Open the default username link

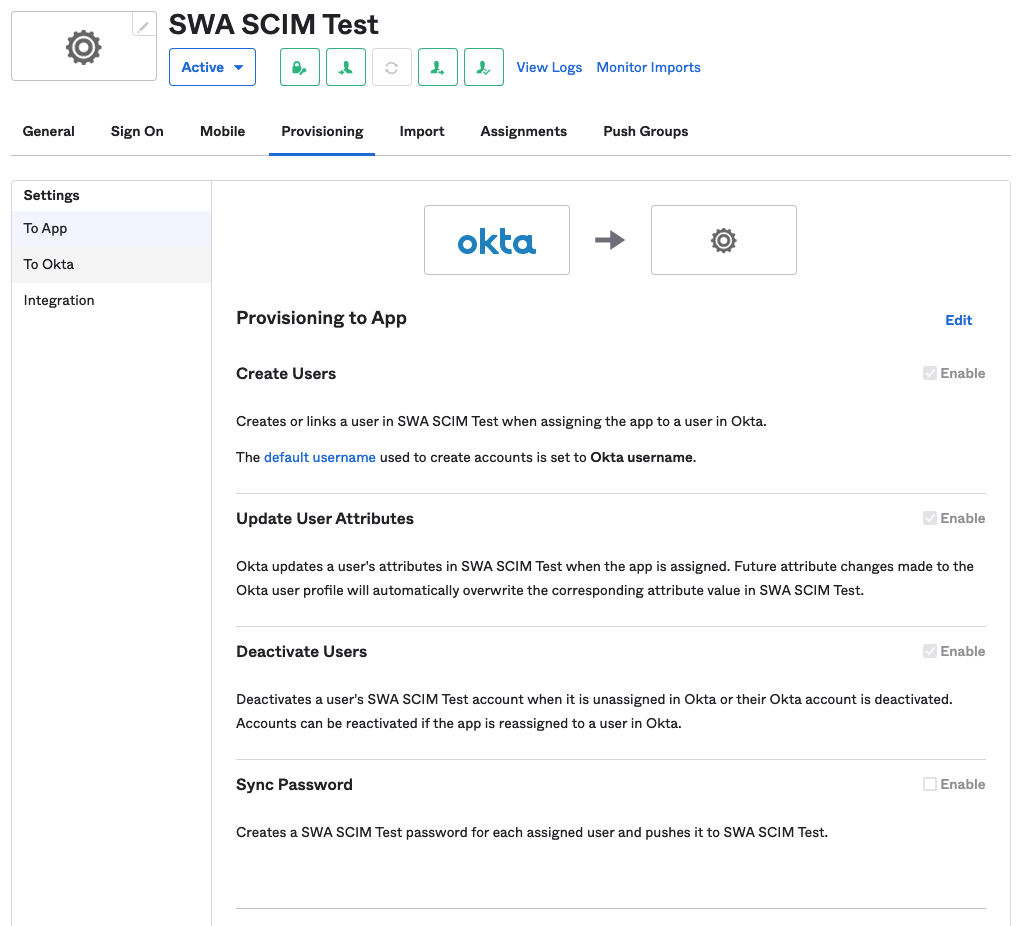point(320,457)
